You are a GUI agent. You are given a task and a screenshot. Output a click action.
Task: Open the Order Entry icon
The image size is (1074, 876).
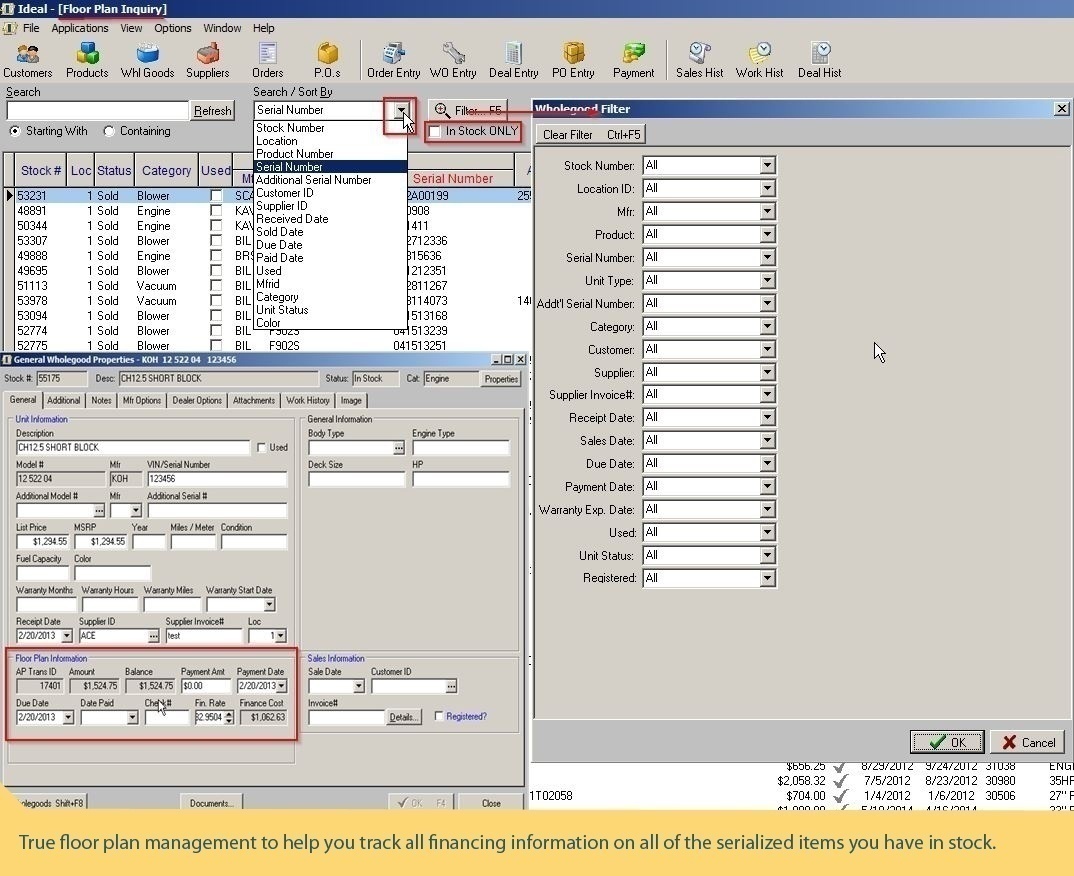pos(393,60)
